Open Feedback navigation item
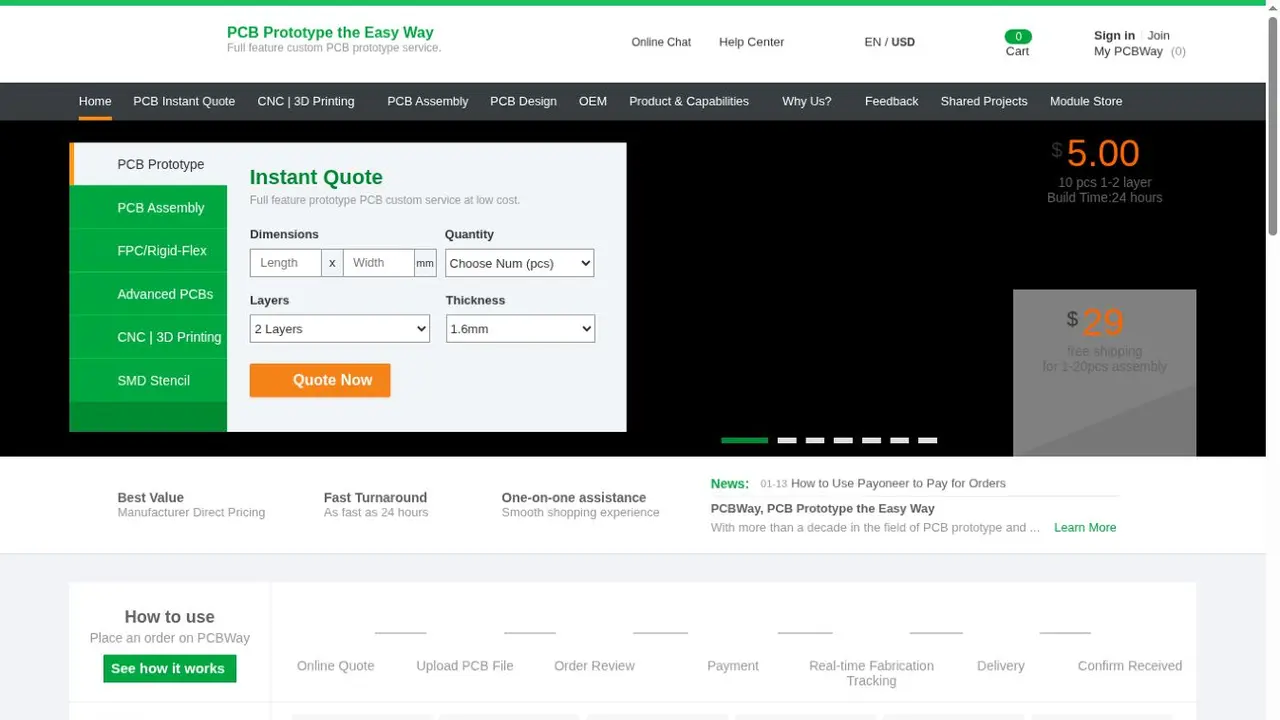This screenshot has height=720, width=1280. [x=891, y=101]
